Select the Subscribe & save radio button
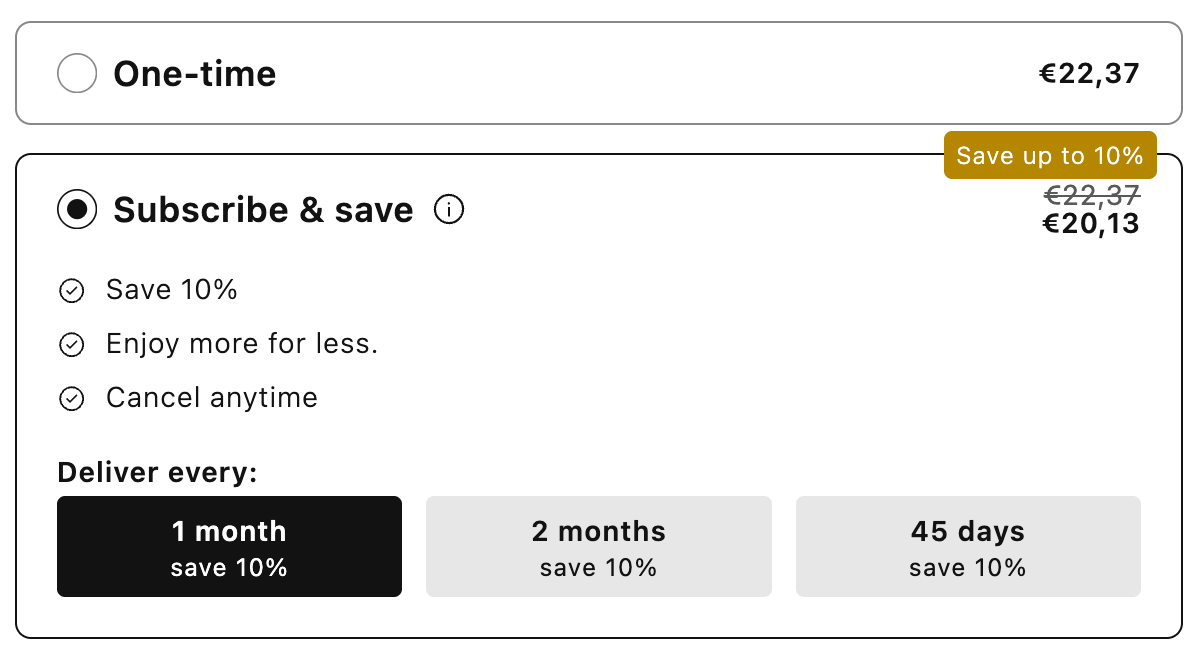This screenshot has width=1198, height=658. pyautogui.click(x=77, y=210)
